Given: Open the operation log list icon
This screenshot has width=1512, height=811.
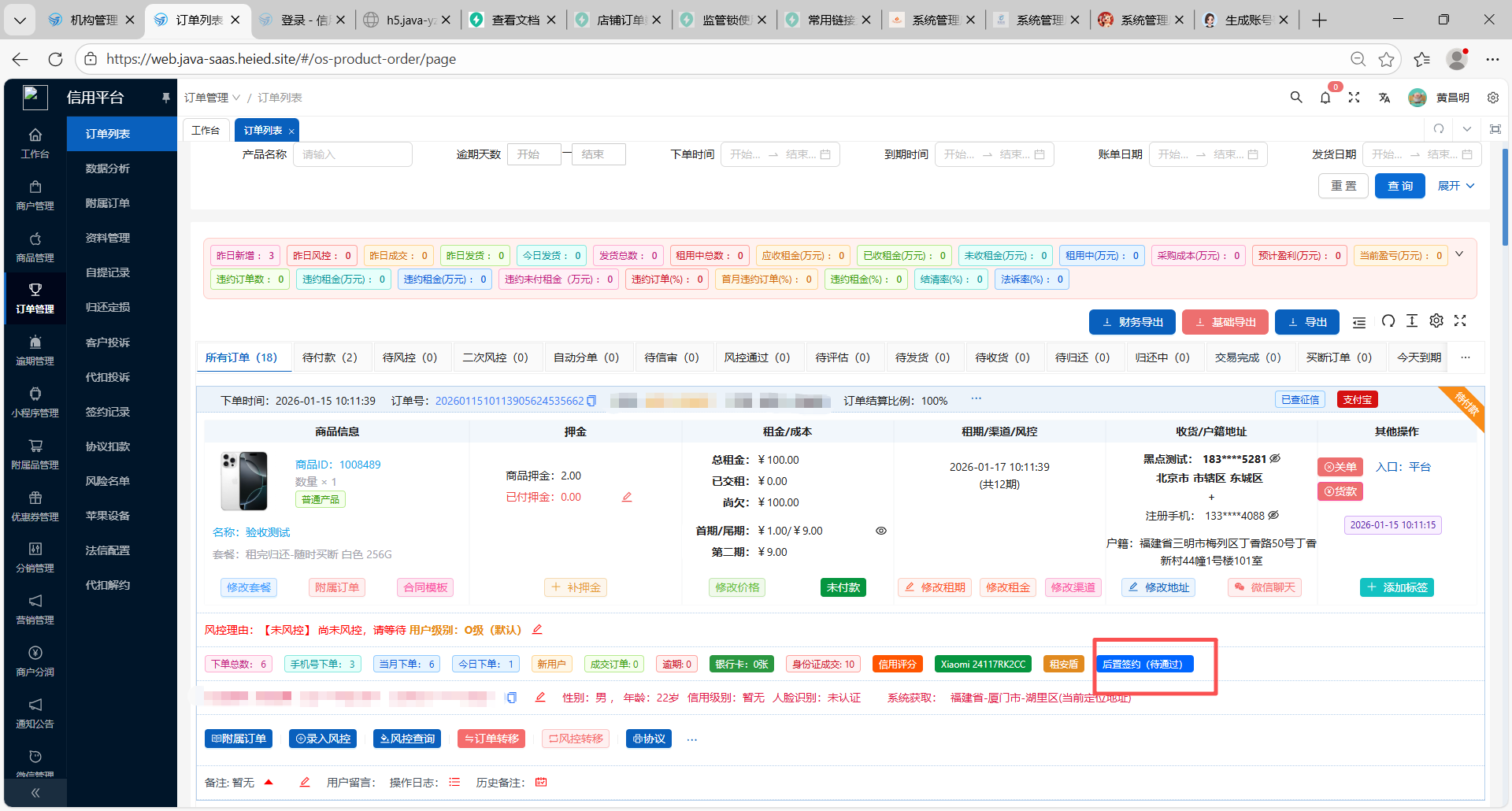Looking at the screenshot, I should [454, 783].
